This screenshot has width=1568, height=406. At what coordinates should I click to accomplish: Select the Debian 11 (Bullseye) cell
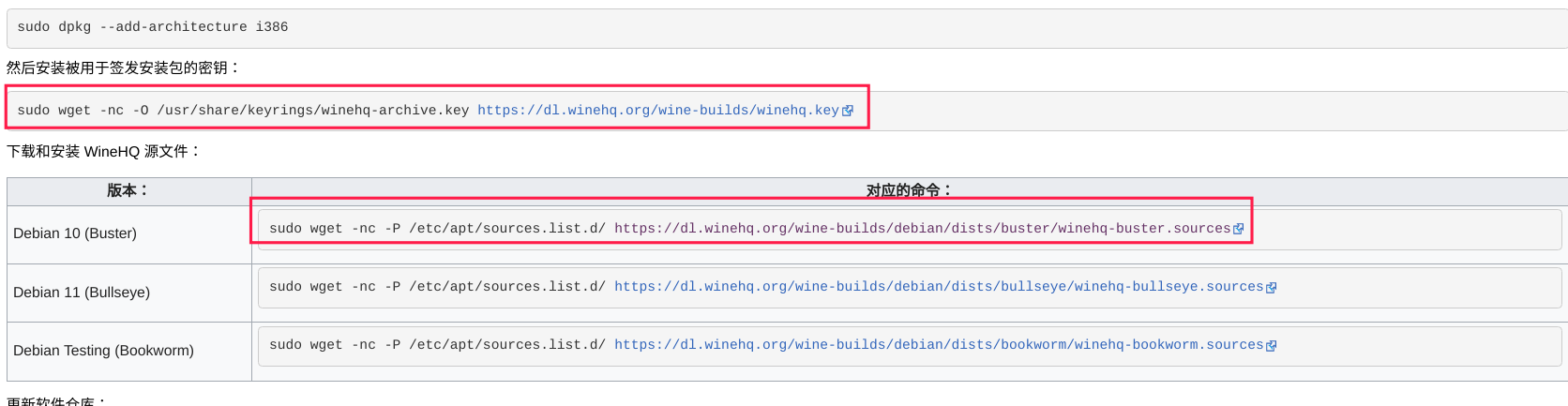tap(82, 293)
